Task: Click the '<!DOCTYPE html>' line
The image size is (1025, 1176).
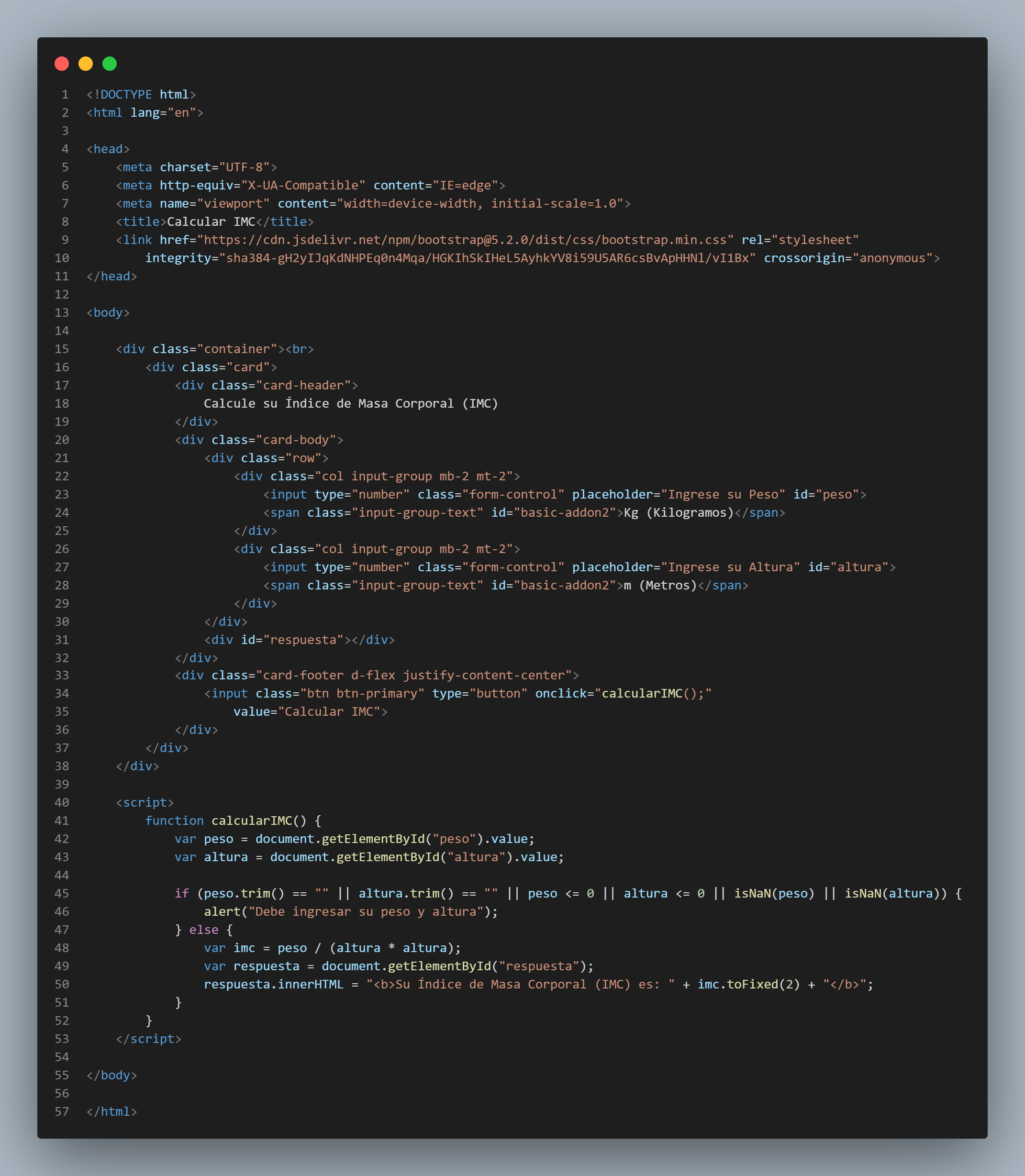Action: 141,94
